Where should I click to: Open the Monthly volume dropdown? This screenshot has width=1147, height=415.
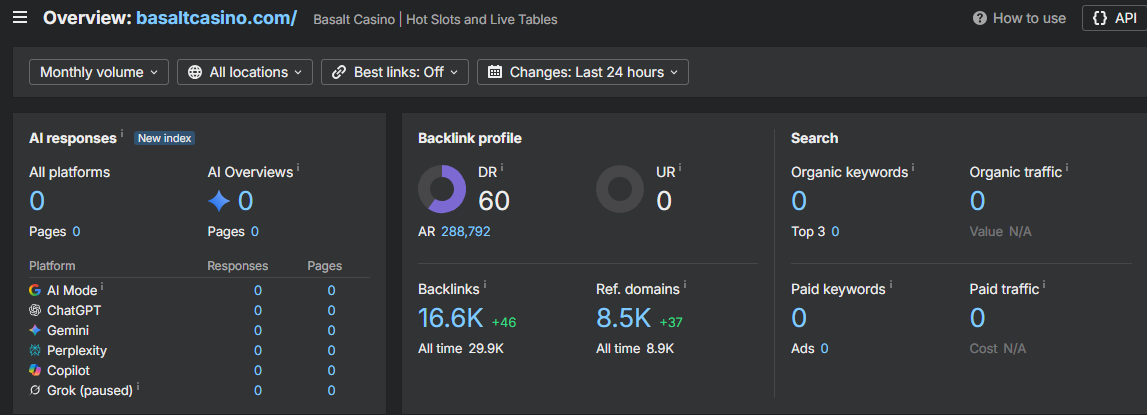click(x=99, y=72)
